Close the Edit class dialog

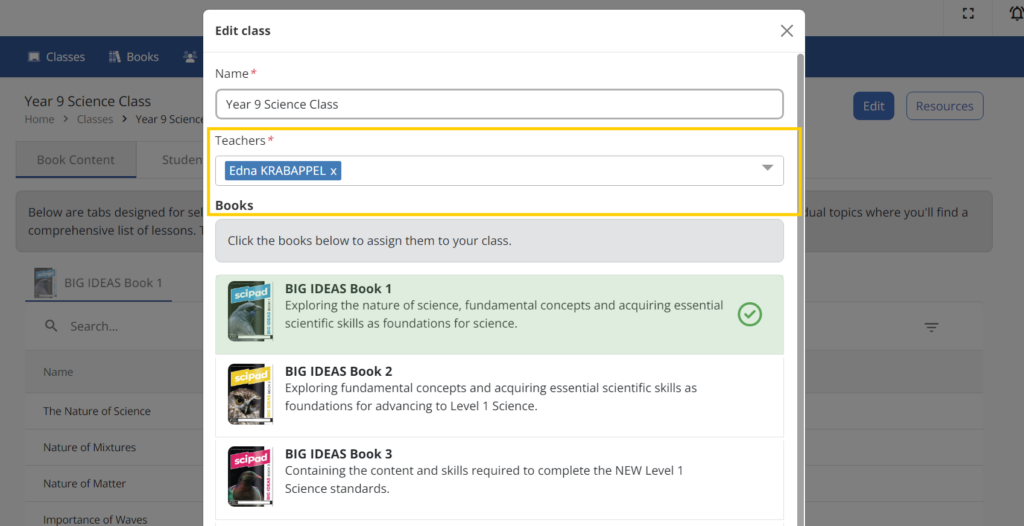point(786,31)
